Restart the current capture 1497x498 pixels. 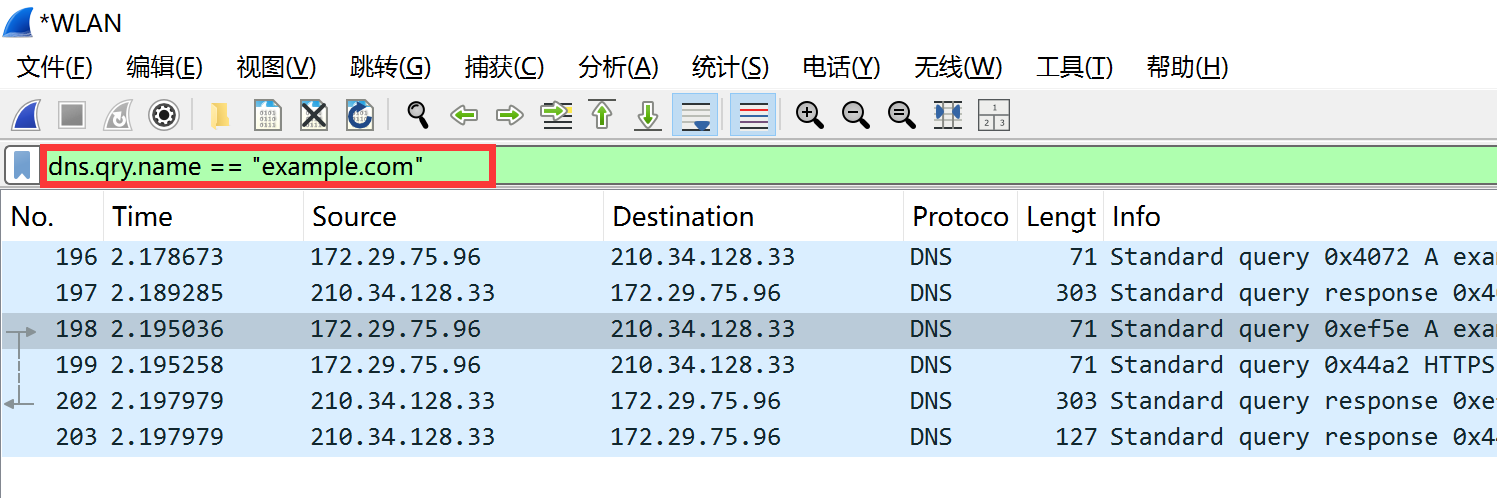118,115
